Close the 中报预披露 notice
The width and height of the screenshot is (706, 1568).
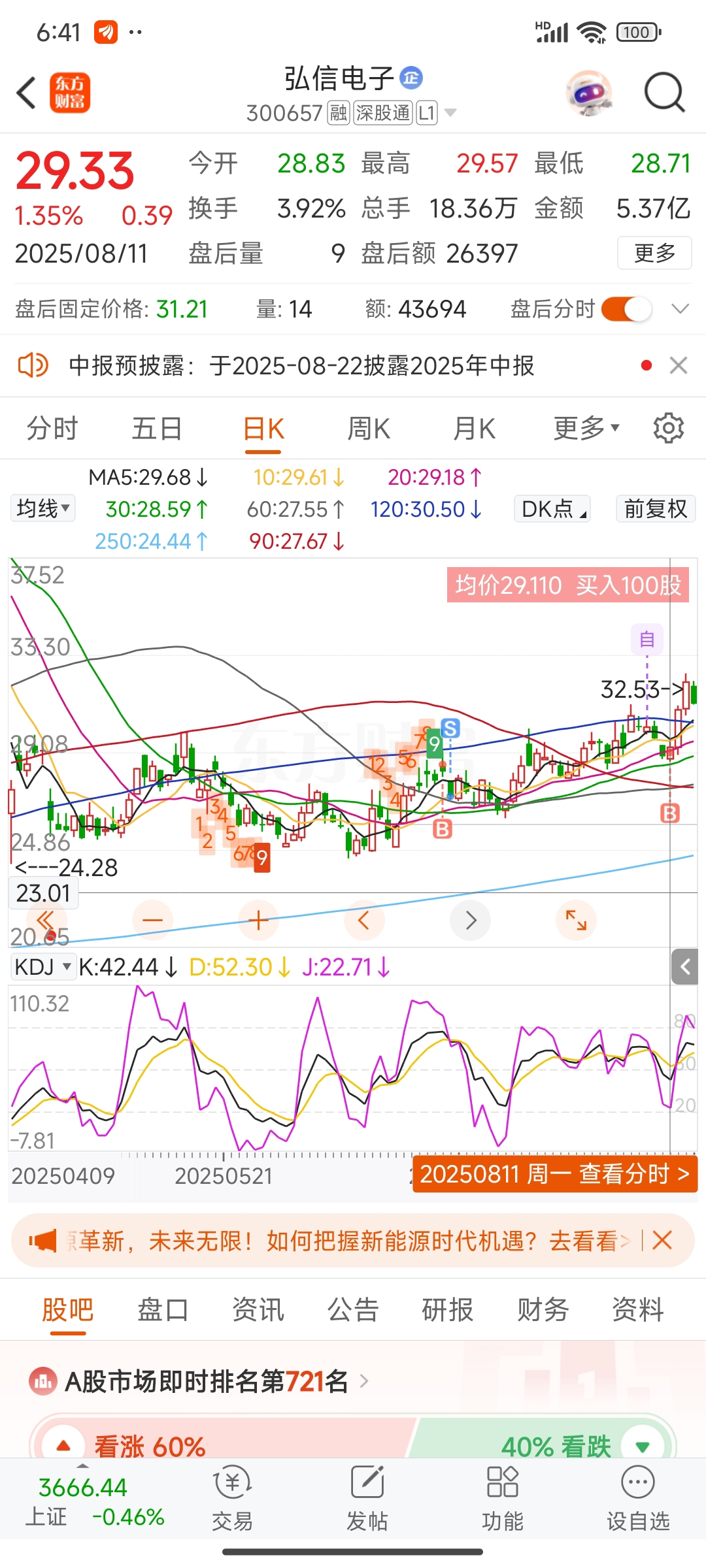679,365
